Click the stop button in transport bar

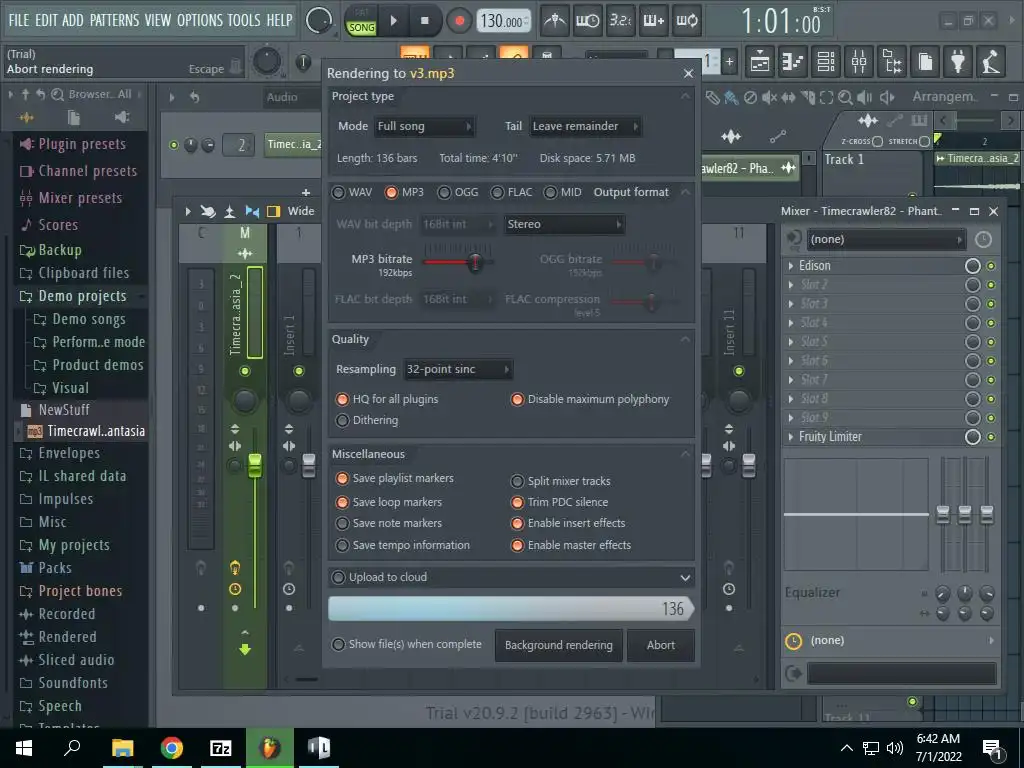(x=424, y=21)
